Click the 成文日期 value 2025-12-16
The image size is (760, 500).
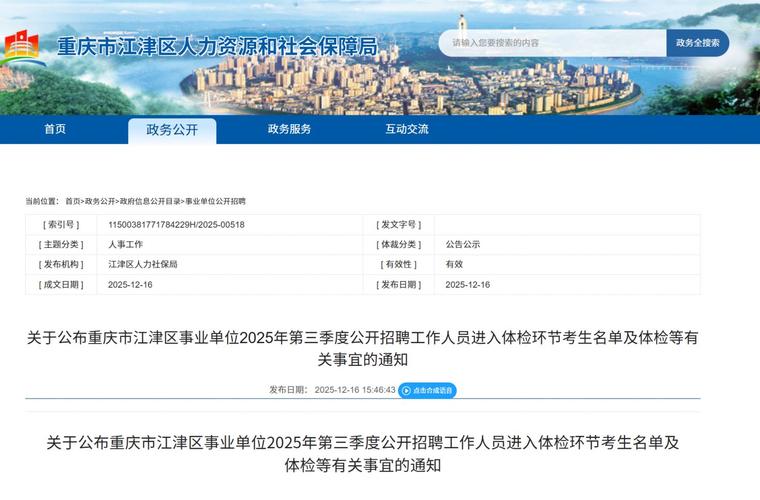coord(130,285)
